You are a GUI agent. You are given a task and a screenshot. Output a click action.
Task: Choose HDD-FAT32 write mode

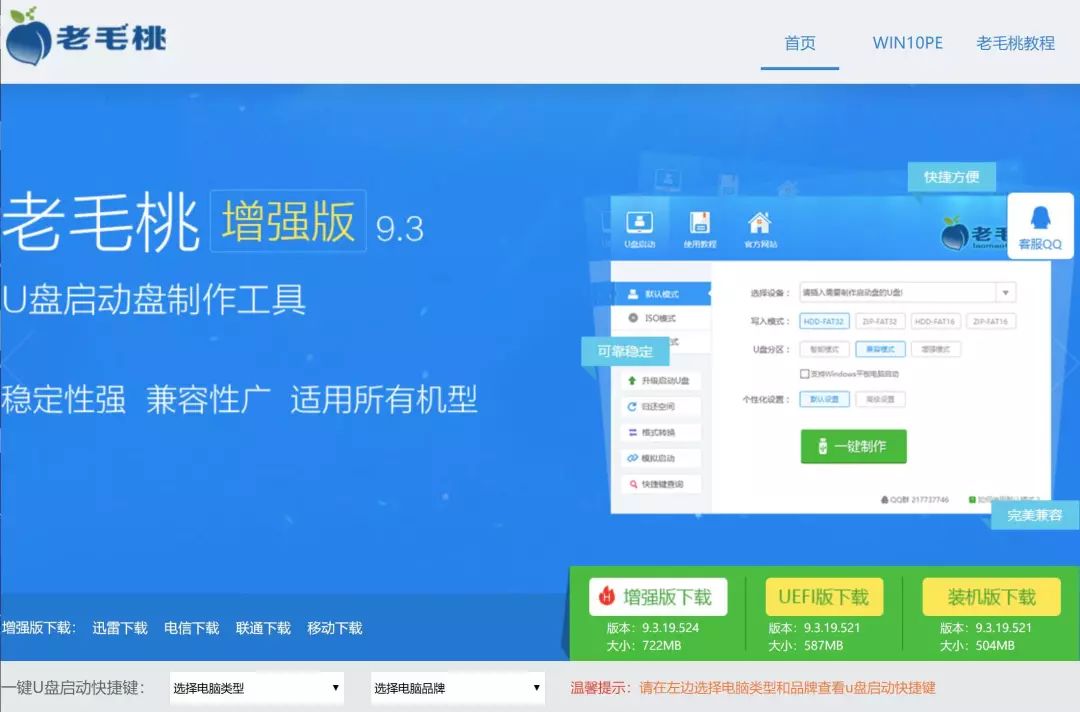click(824, 322)
